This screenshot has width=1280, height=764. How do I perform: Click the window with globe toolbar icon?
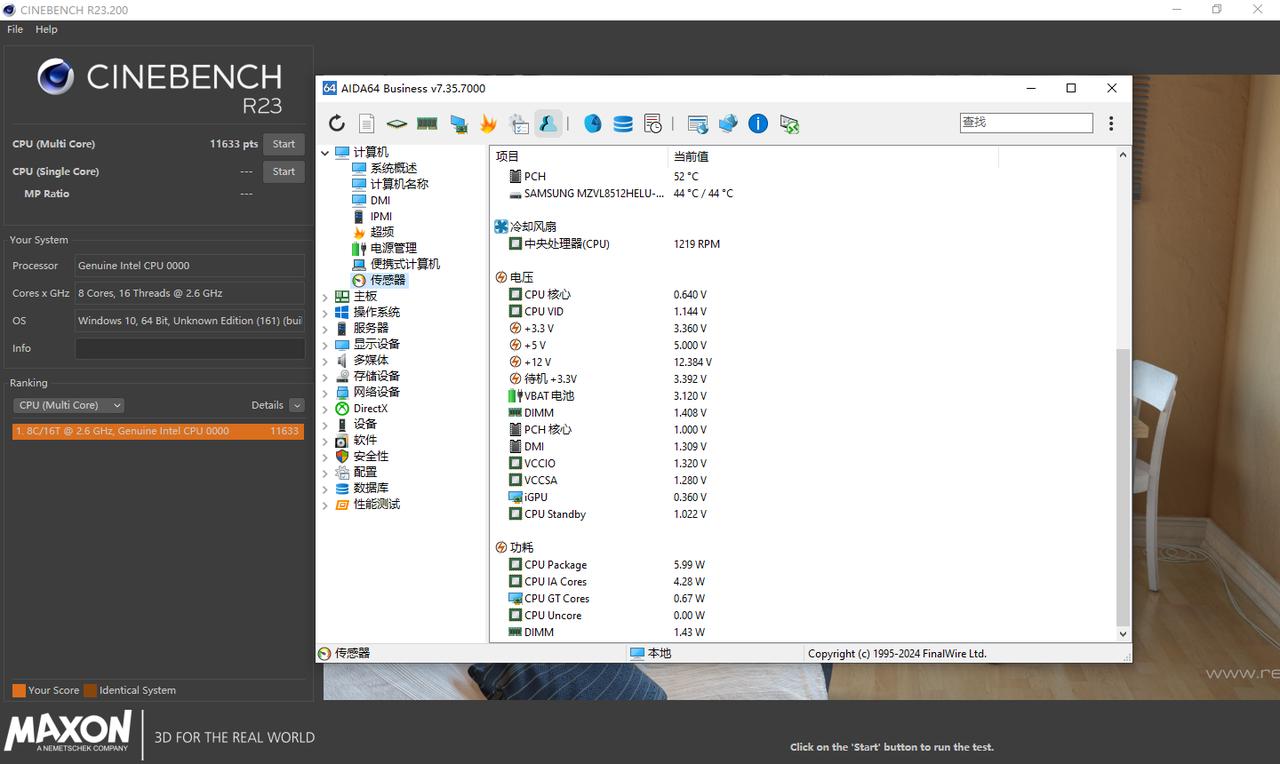[x=698, y=123]
